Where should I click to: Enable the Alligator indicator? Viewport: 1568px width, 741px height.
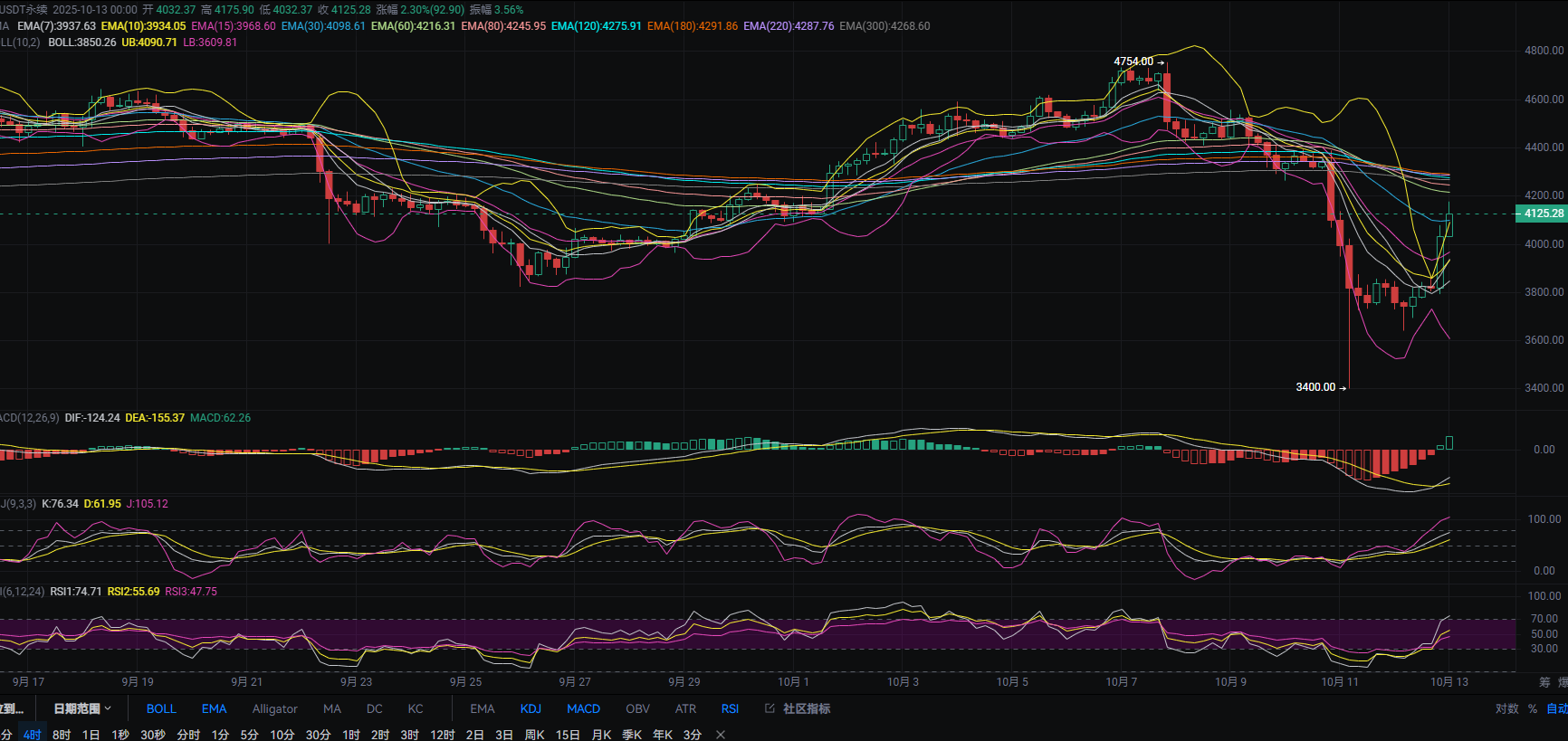click(x=274, y=708)
